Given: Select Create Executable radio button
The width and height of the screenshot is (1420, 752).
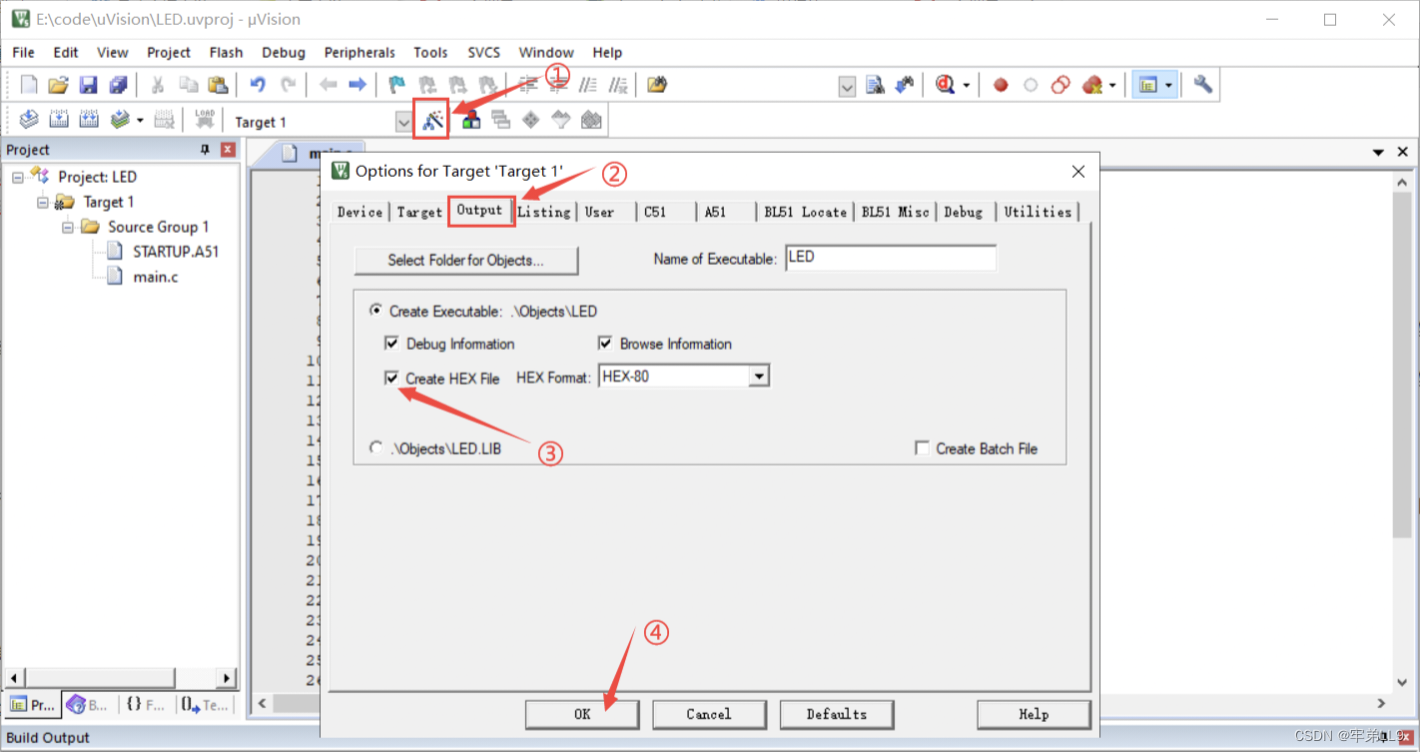Looking at the screenshot, I should [376, 311].
